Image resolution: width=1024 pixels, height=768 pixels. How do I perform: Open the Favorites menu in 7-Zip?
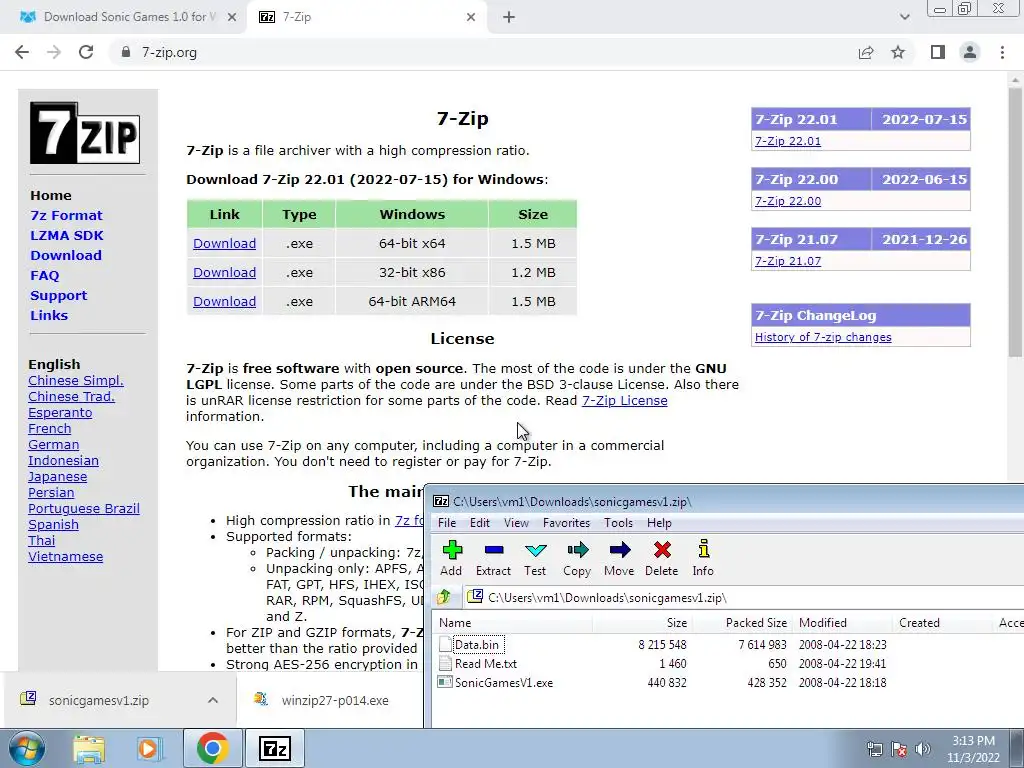point(566,522)
